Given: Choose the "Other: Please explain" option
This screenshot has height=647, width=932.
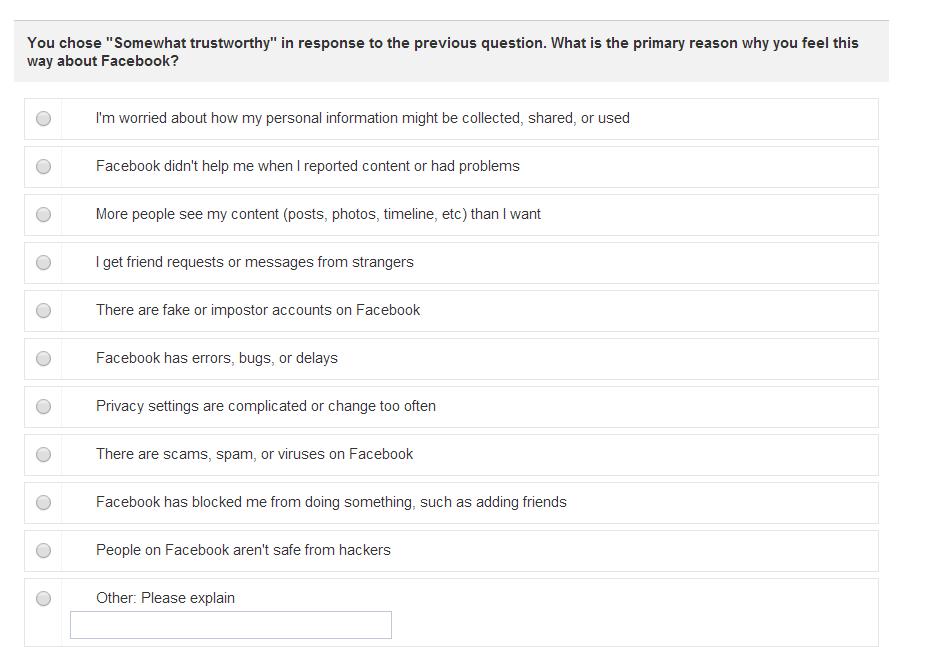Looking at the screenshot, I should click(x=43, y=598).
